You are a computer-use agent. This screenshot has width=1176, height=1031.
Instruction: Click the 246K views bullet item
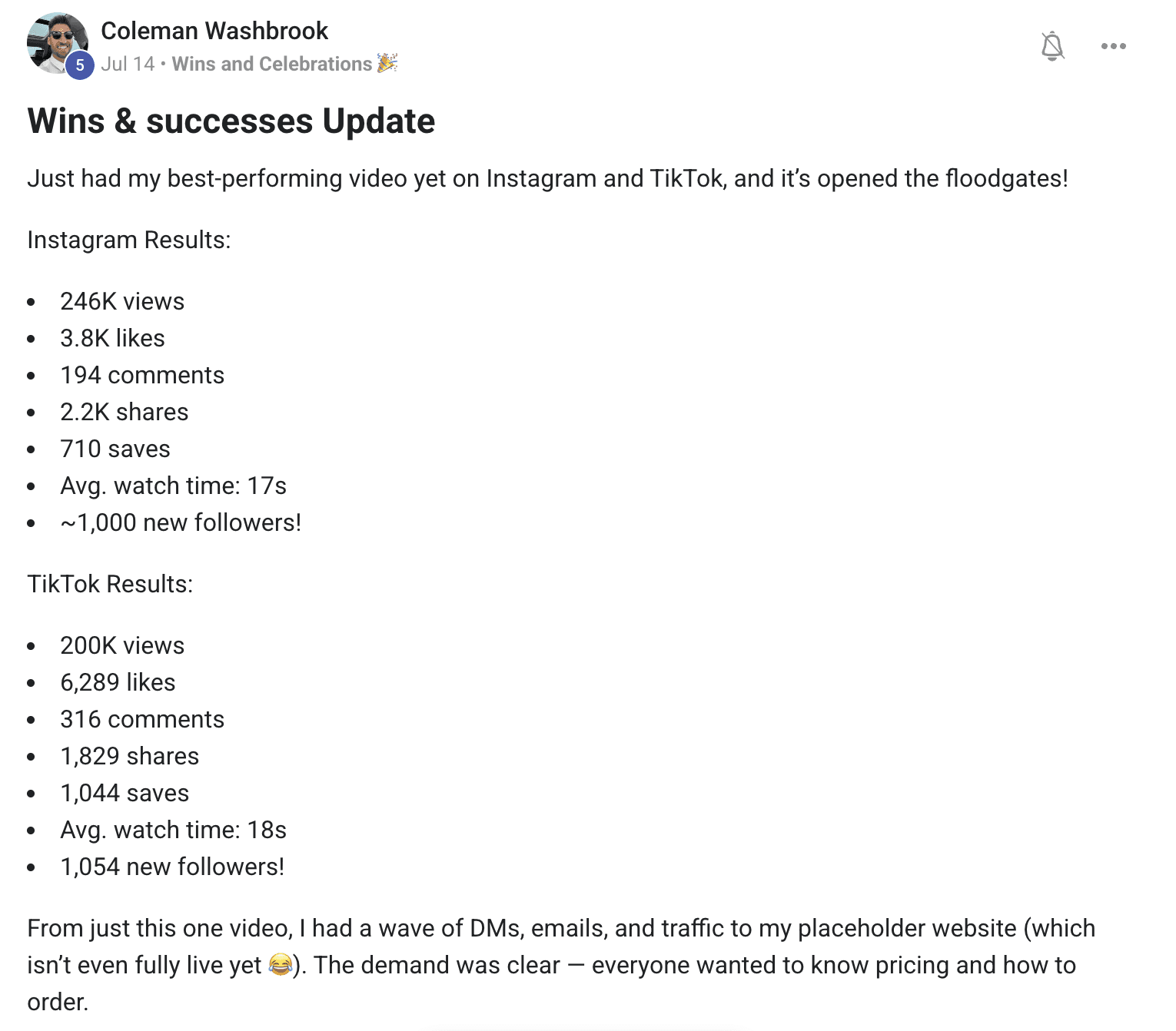(x=122, y=301)
